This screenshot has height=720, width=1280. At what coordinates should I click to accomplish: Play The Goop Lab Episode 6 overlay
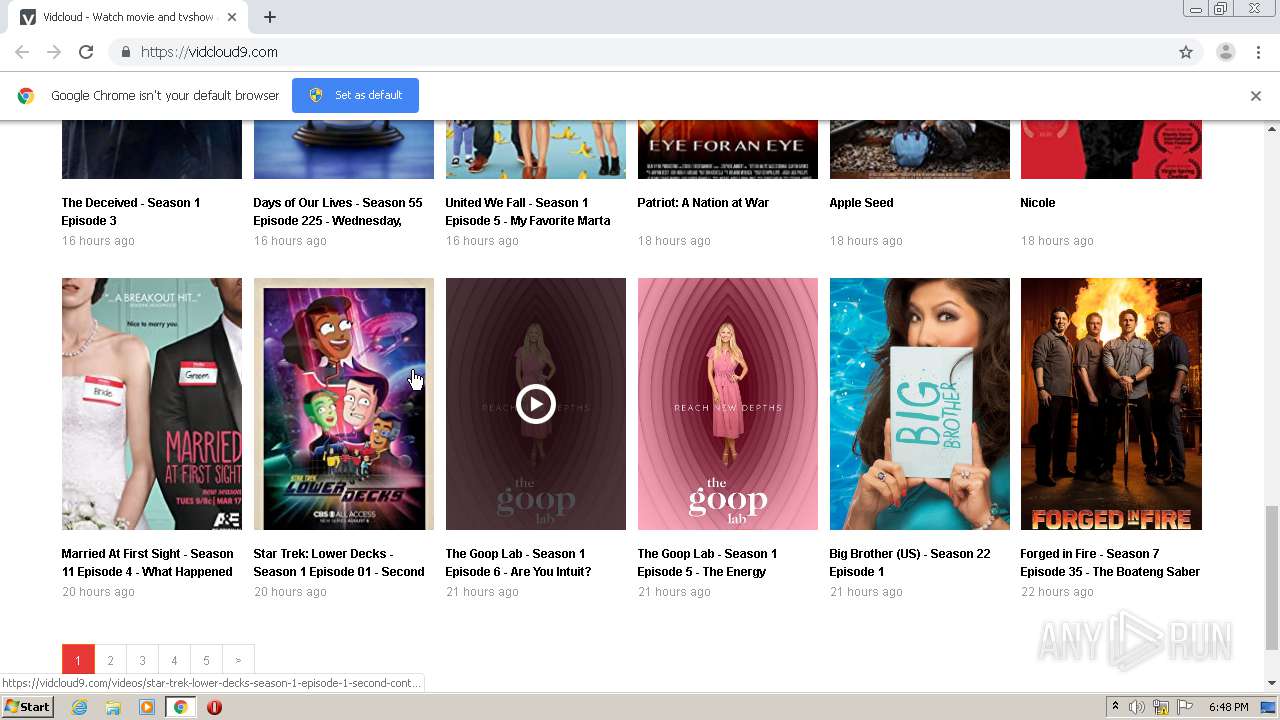[x=536, y=404]
